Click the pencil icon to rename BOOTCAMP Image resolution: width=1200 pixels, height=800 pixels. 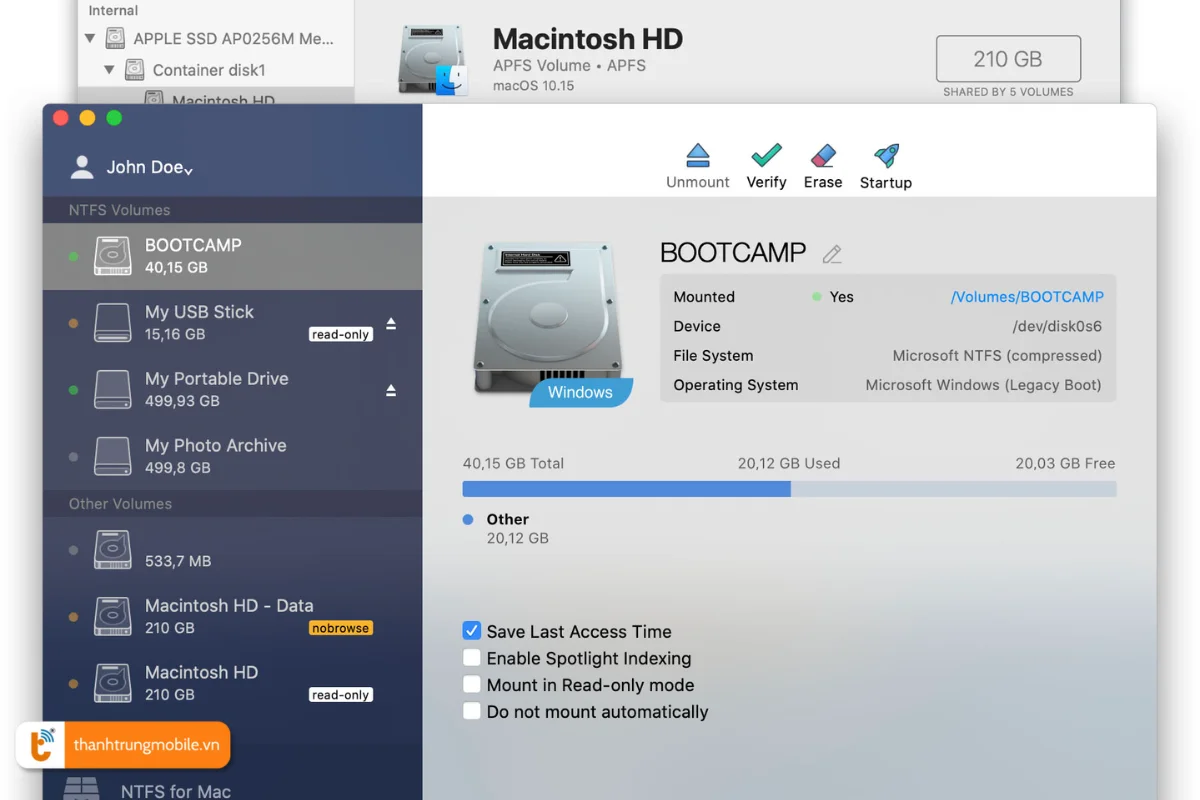[832, 254]
